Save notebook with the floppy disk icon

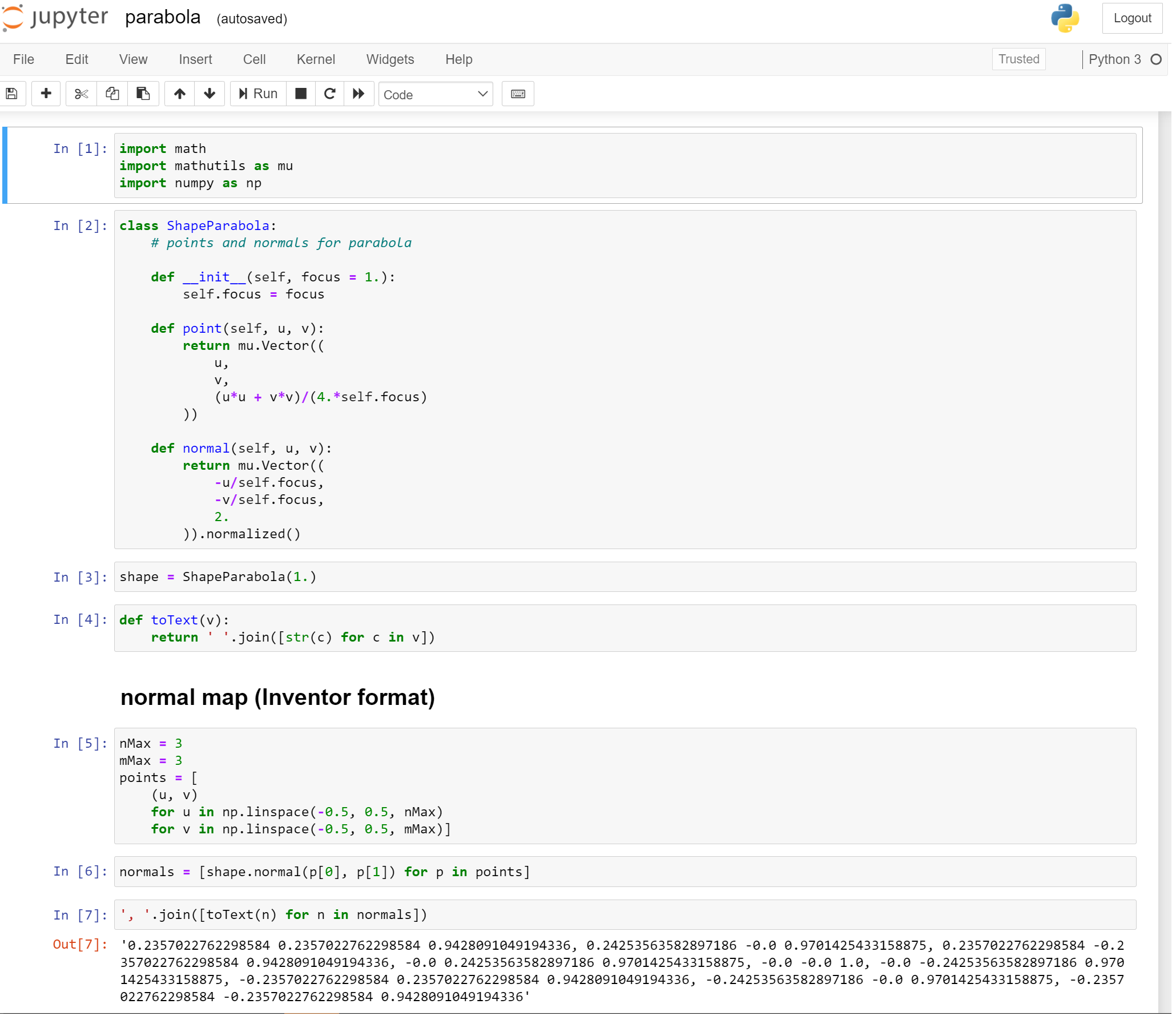(x=11, y=94)
